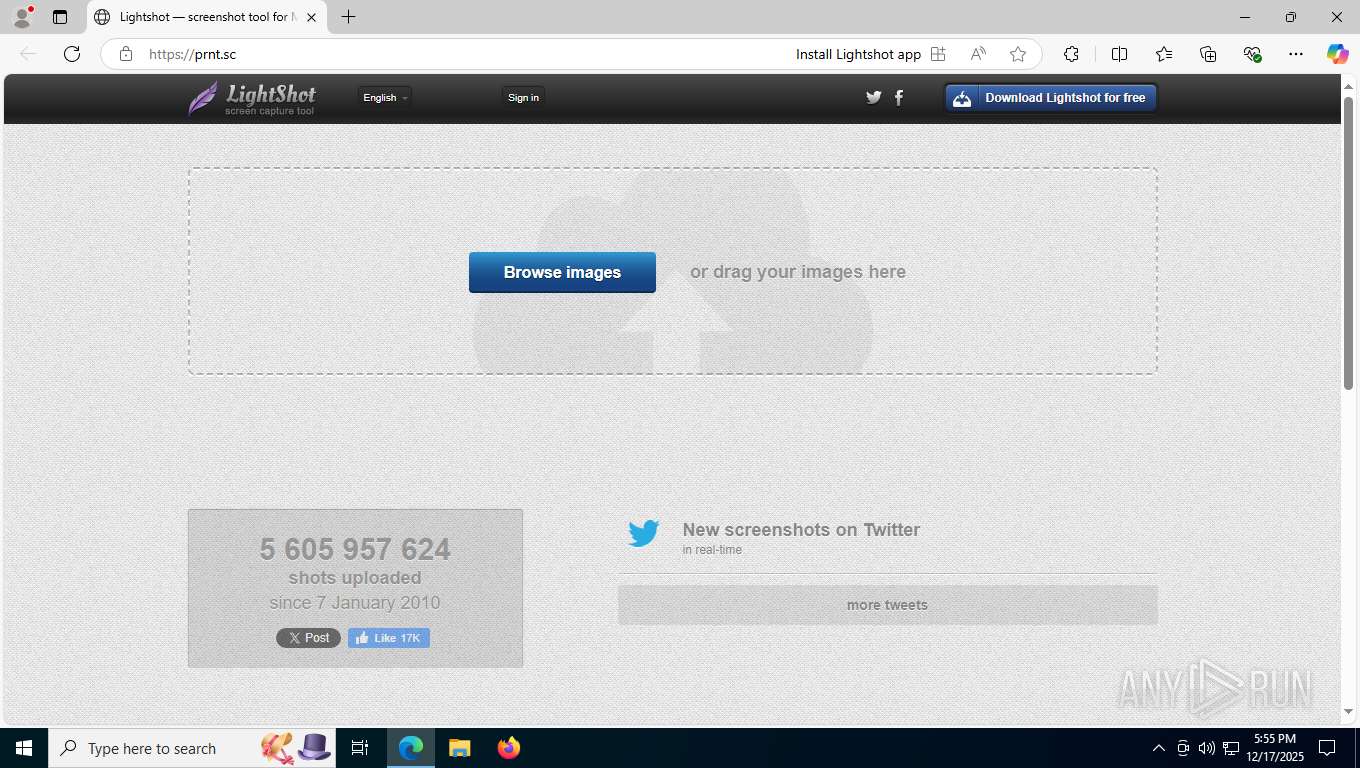Open the Twitter icon in the Lightshot header
The image size is (1360, 768).
pos(874,97)
